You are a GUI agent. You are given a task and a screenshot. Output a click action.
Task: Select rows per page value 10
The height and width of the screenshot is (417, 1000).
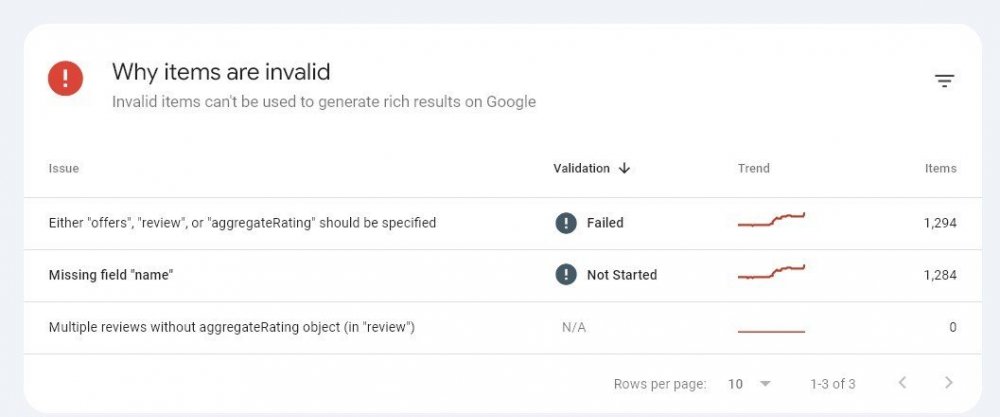736,383
